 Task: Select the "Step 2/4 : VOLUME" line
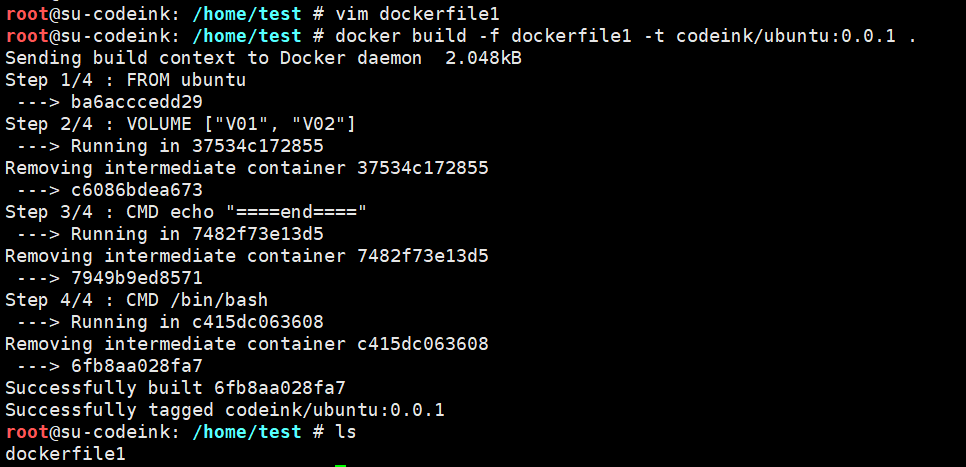tap(180, 124)
